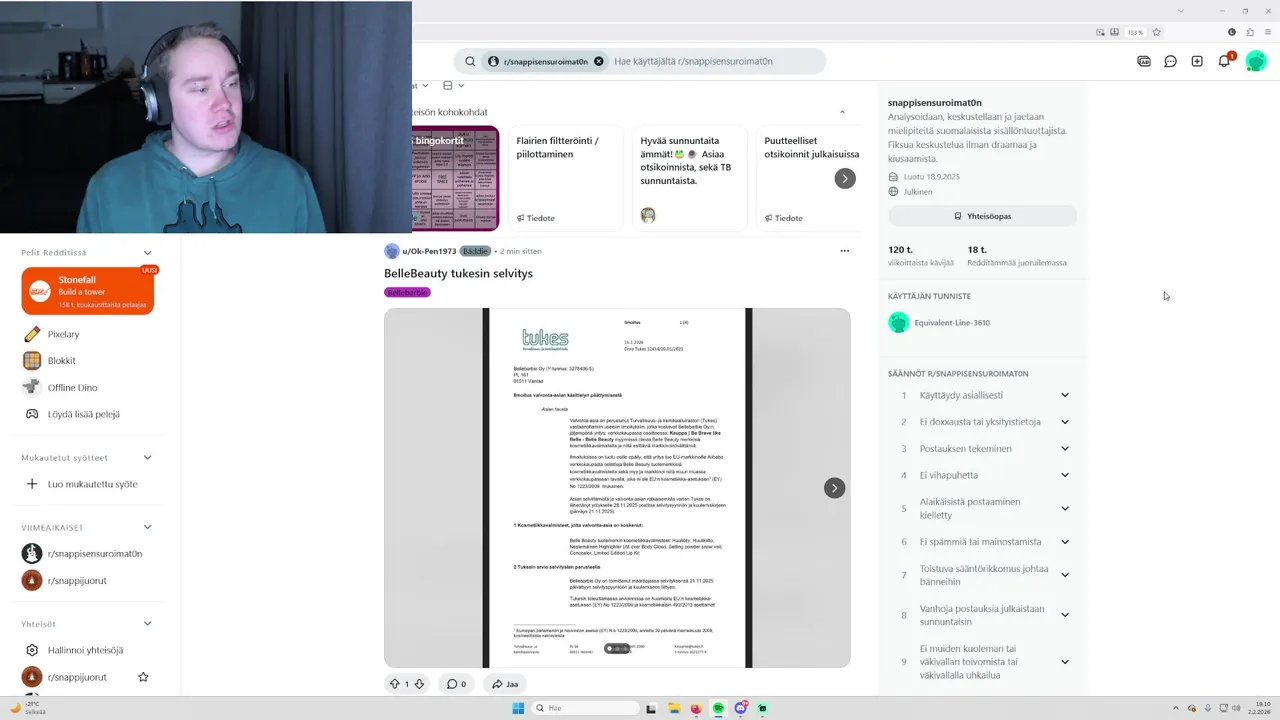1280x720 pixels.
Task: Share the post with Jaa
Action: [505, 684]
